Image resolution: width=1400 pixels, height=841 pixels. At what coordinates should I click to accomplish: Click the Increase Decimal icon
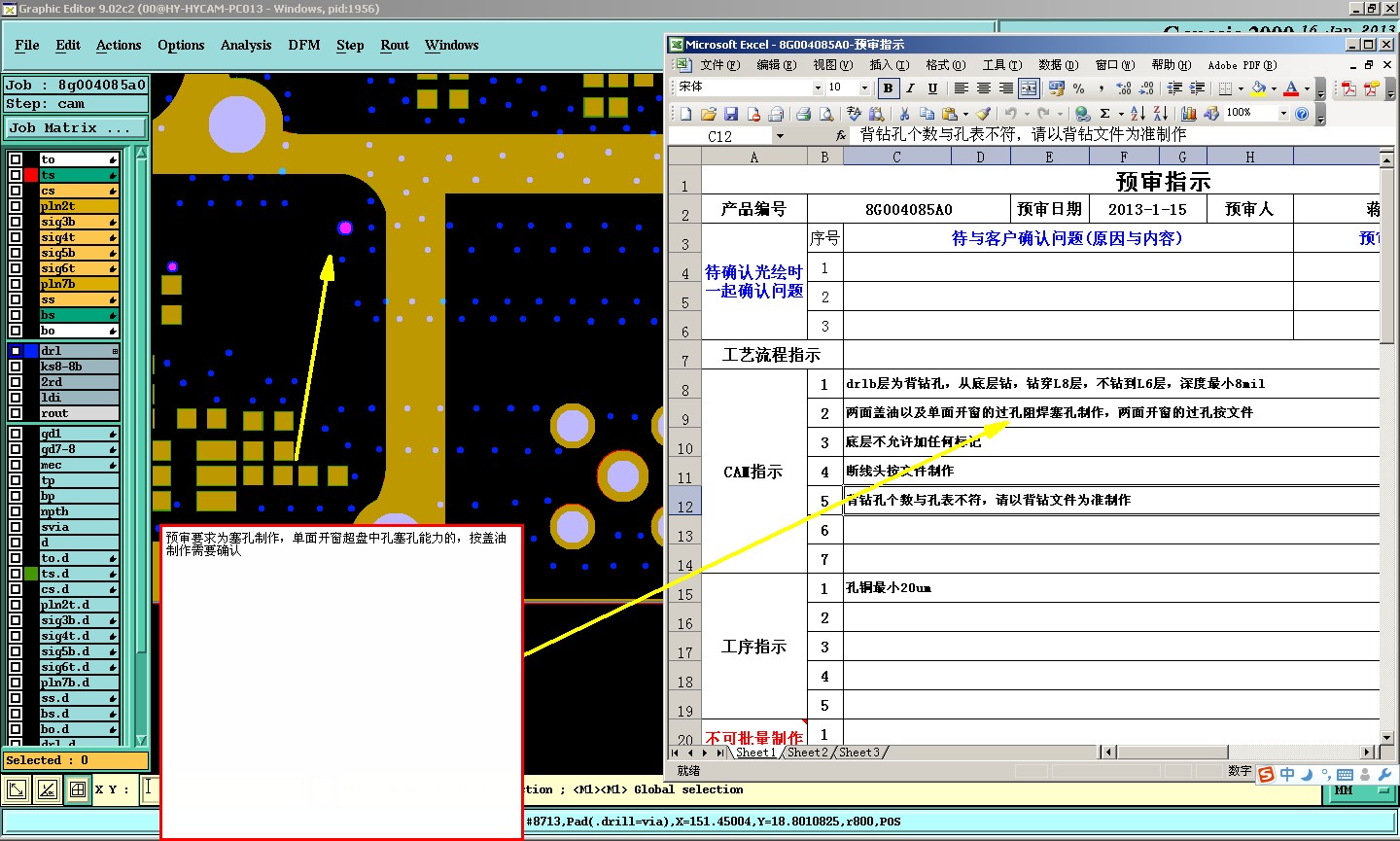click(1124, 88)
